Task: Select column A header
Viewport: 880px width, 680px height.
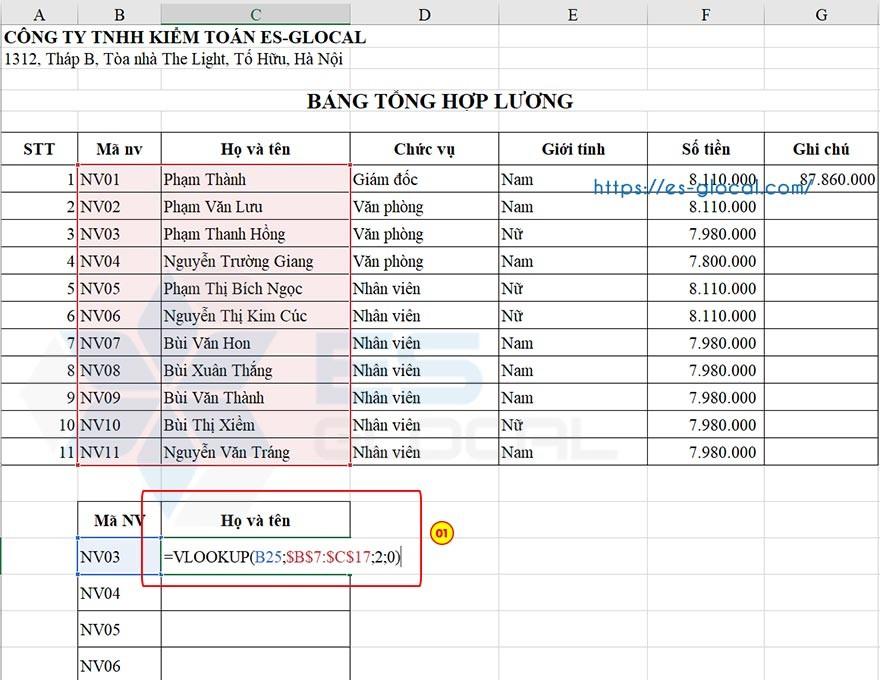Action: pos(39,14)
